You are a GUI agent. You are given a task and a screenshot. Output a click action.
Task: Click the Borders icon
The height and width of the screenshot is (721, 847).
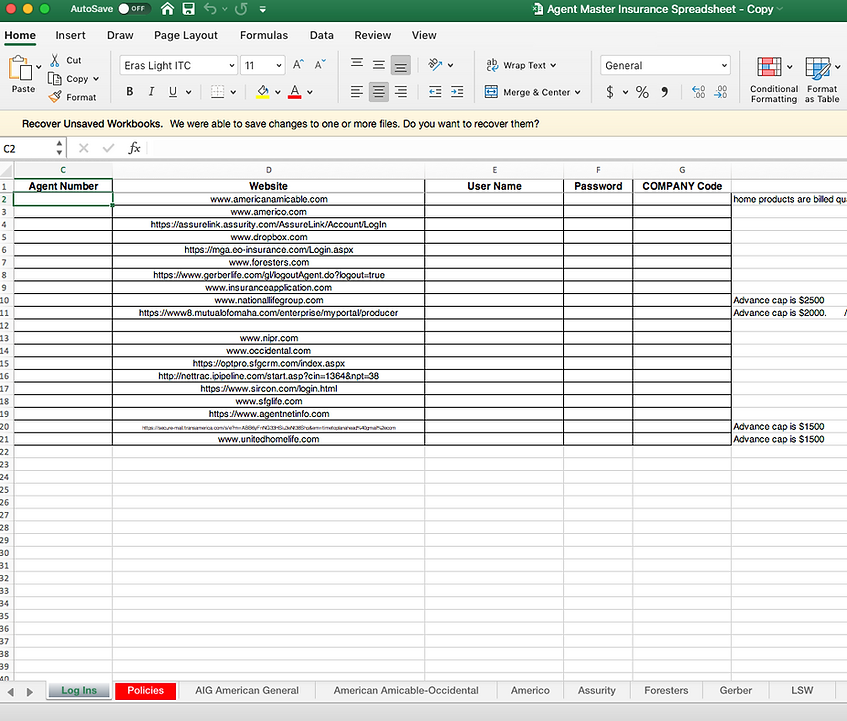tap(218, 92)
